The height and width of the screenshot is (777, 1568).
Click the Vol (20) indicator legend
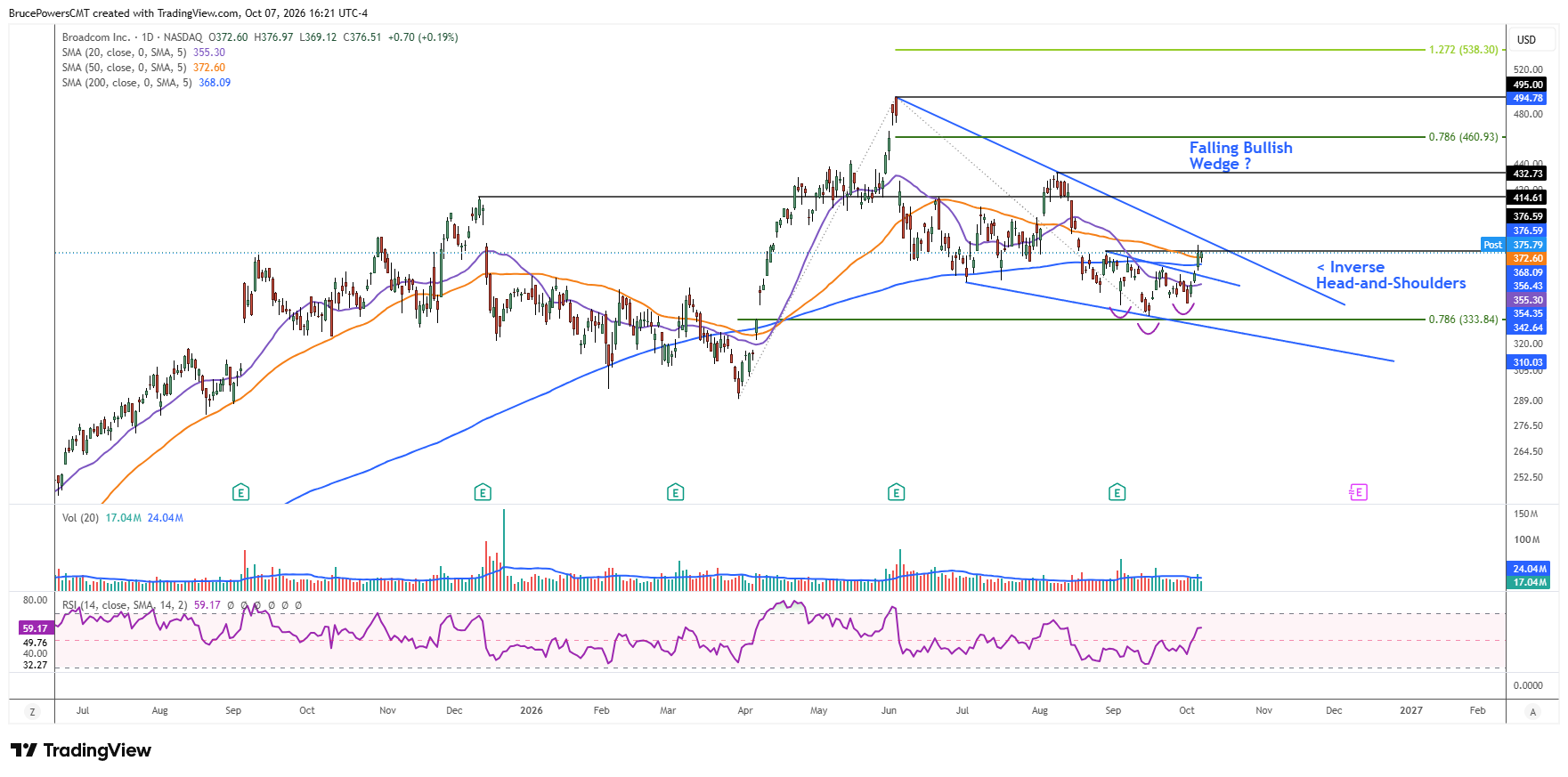(x=123, y=518)
